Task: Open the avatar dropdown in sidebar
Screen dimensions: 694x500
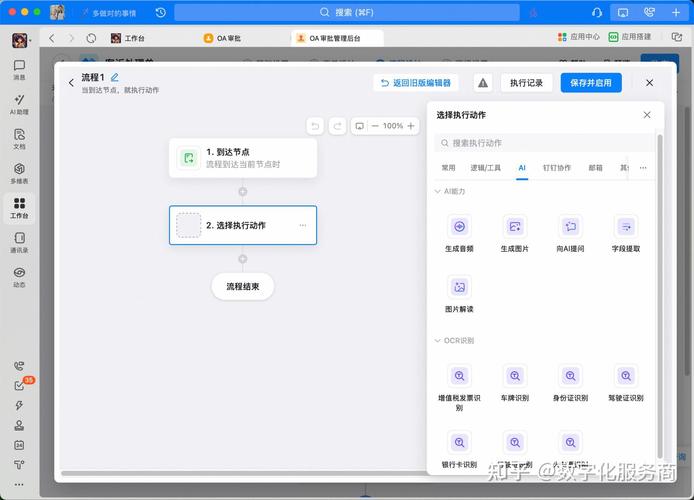Action: click(20, 40)
